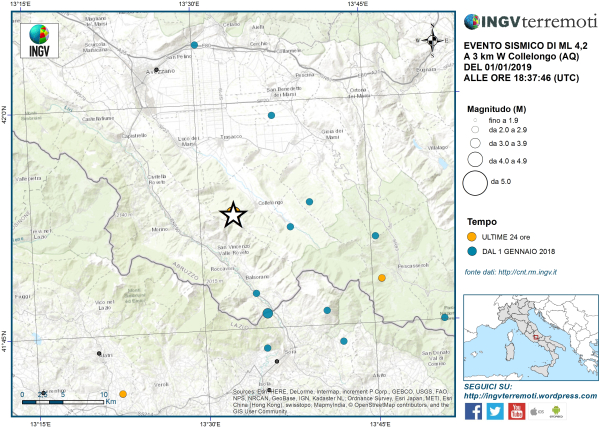Click the Italy inset locator map
The height and width of the screenshot is (427, 604).
coord(531,338)
